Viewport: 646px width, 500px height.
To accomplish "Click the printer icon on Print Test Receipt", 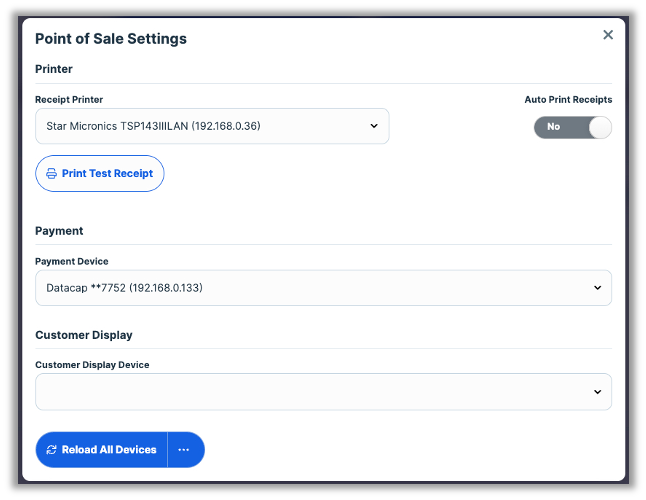I will tap(51, 174).
